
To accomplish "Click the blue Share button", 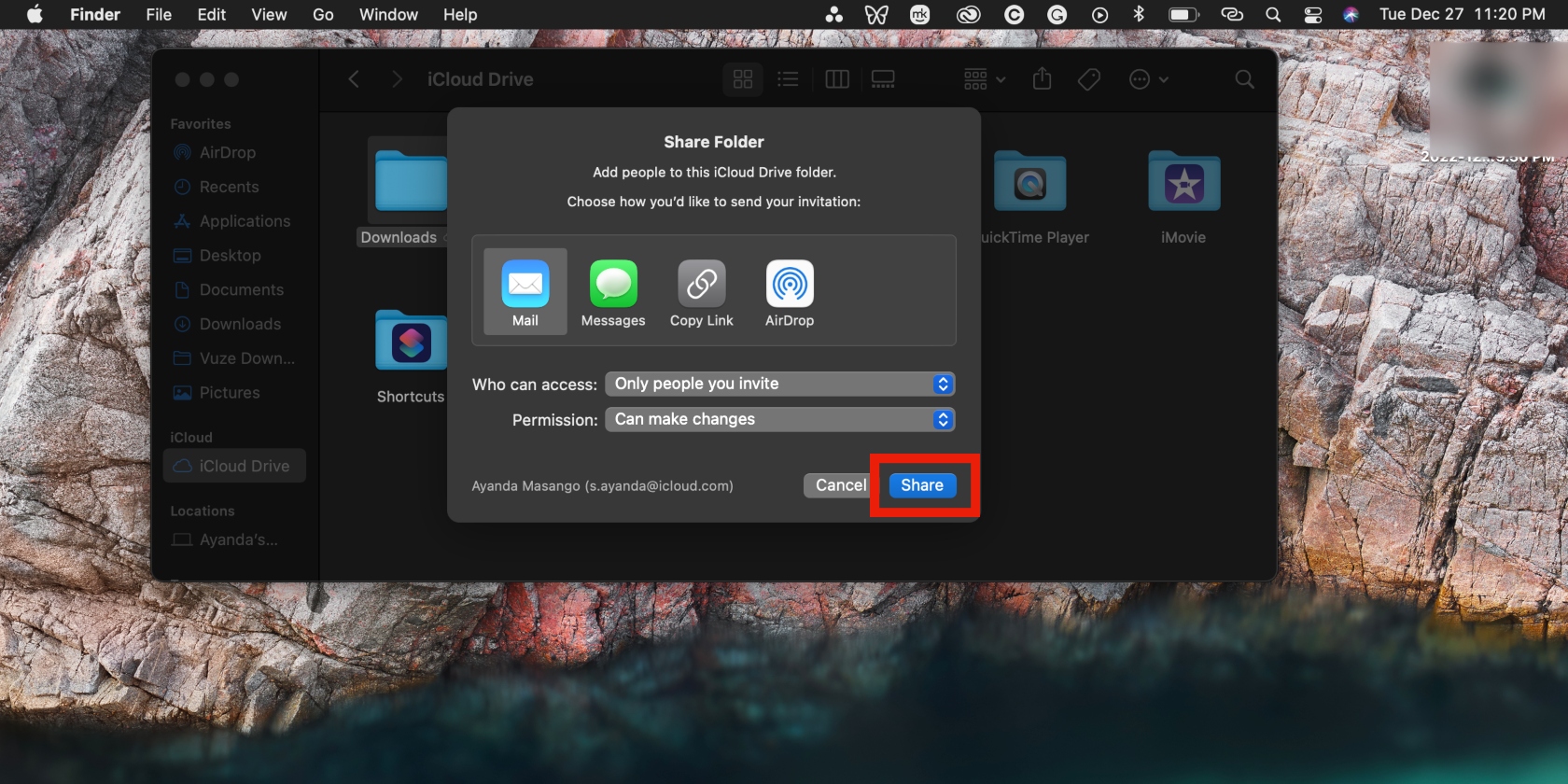I will (922, 485).
